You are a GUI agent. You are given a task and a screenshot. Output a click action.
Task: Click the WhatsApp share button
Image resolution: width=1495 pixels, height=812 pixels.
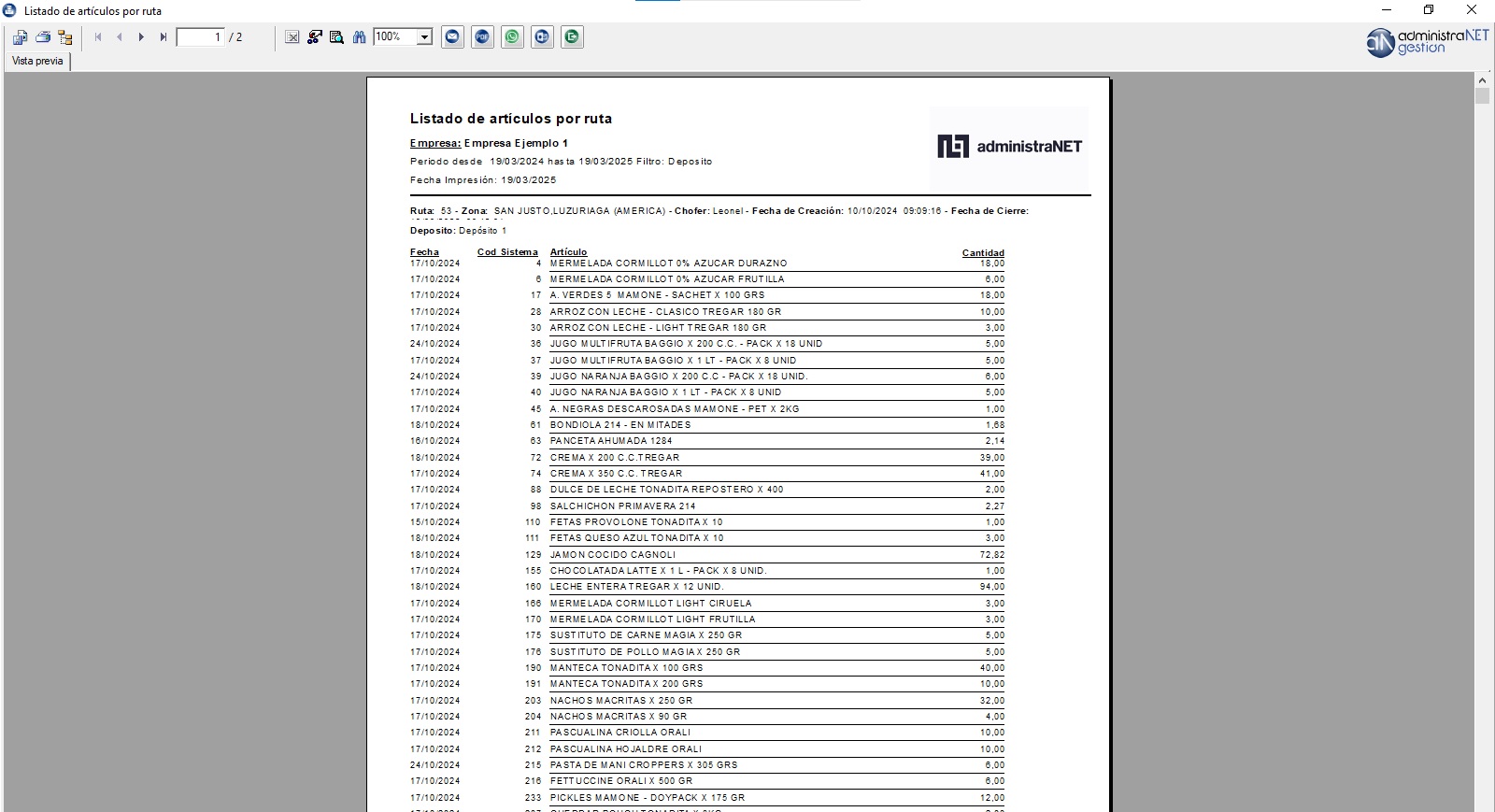pyautogui.click(x=513, y=37)
